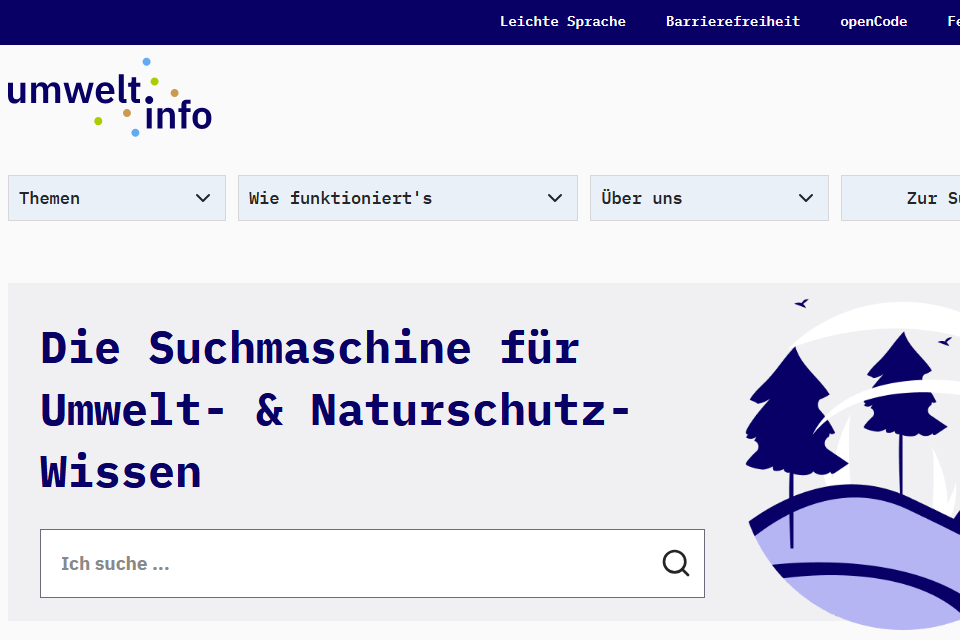Click the bird at the right edge

944,342
